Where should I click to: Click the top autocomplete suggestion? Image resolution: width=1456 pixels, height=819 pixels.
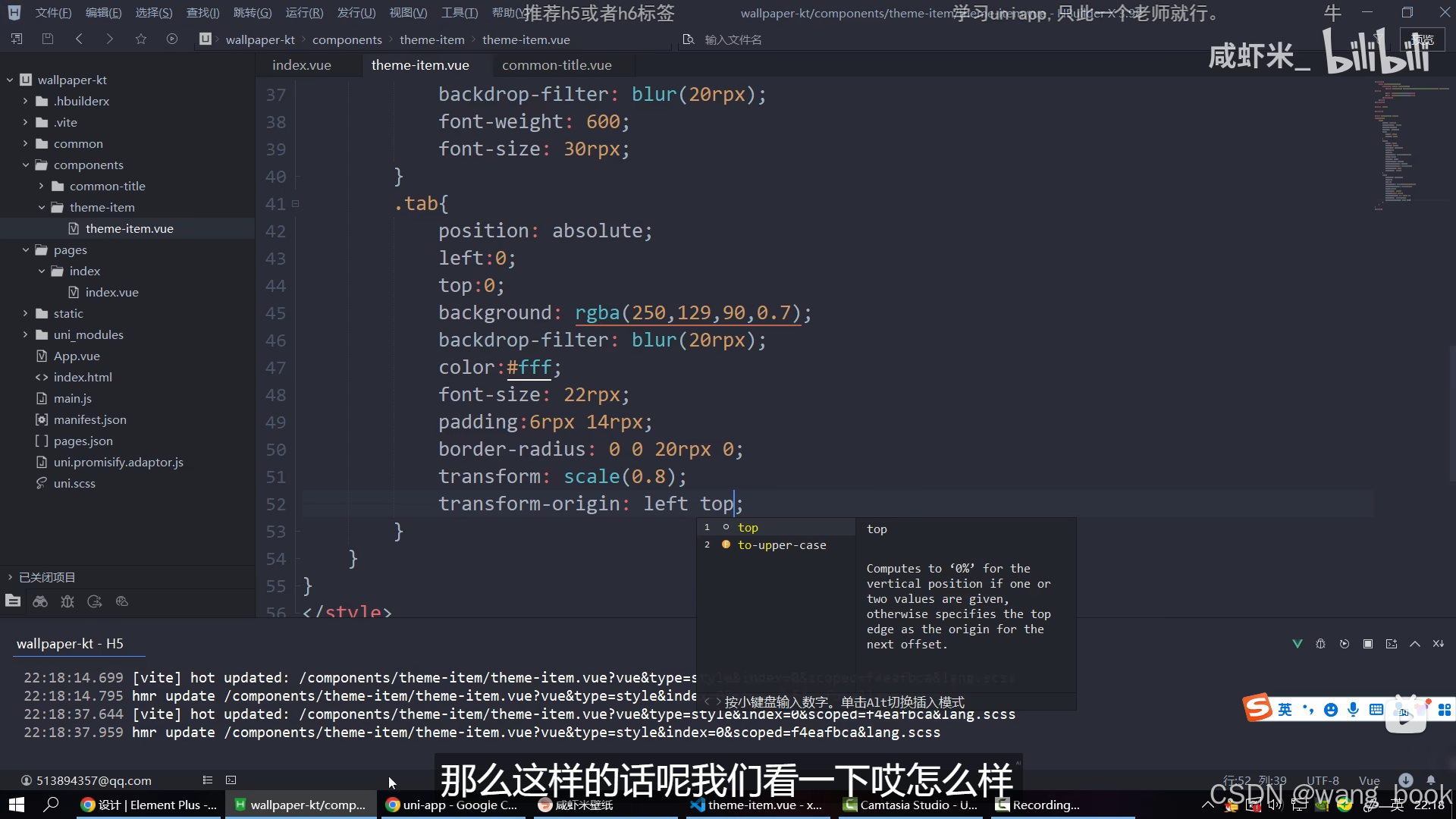[748, 527]
